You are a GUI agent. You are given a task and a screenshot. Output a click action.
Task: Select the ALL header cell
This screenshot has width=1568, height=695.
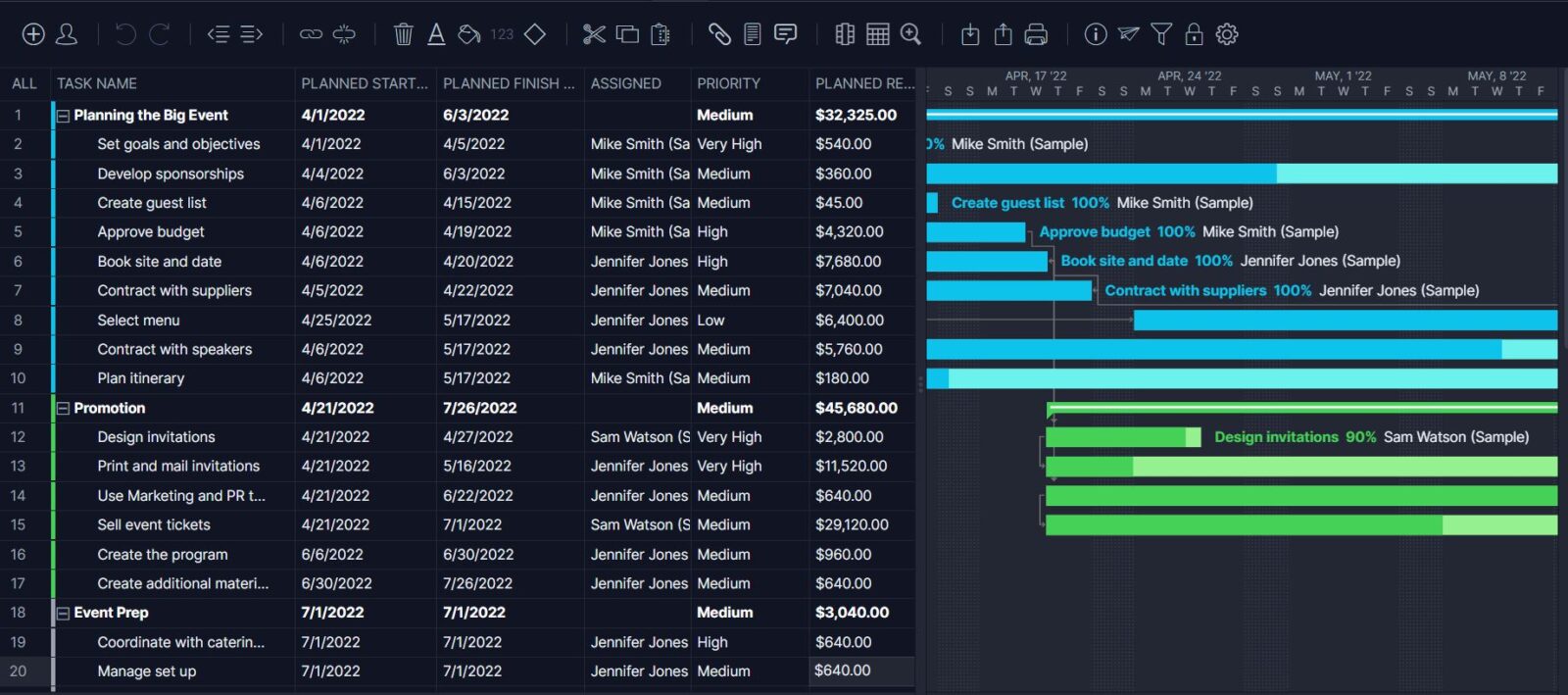pyautogui.click(x=24, y=83)
